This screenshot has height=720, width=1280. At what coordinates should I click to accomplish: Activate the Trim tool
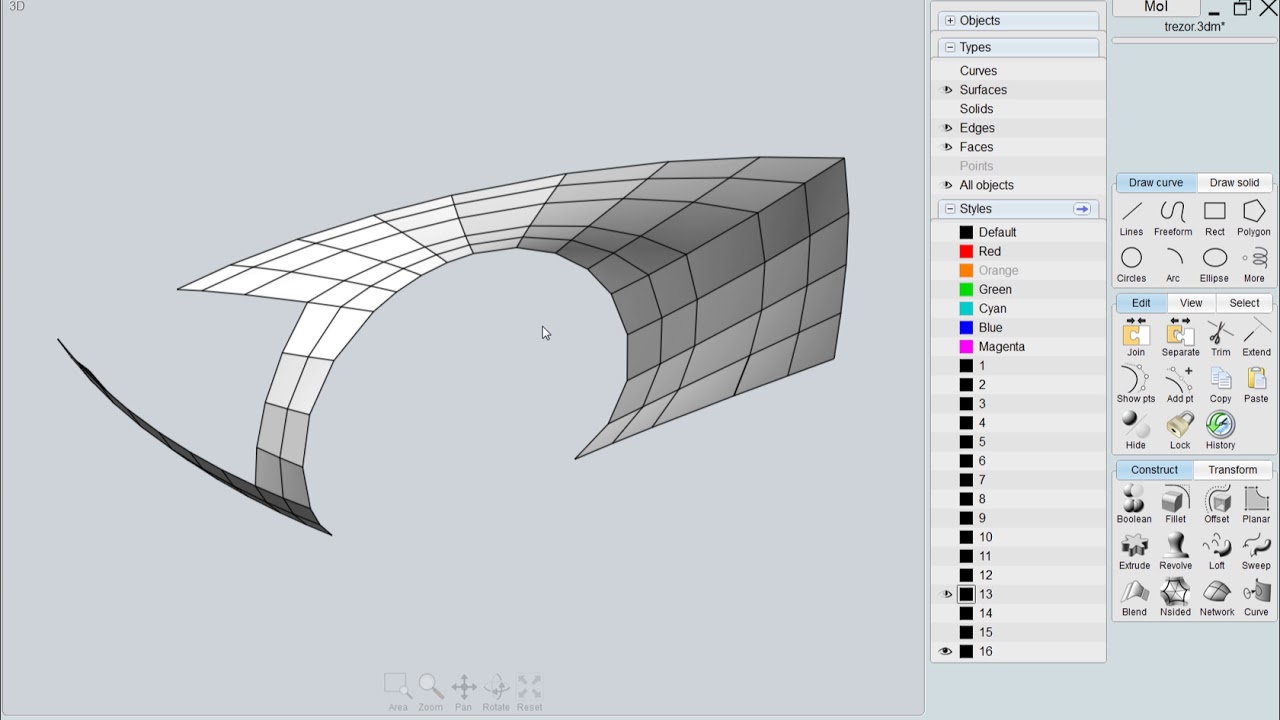(x=1220, y=338)
